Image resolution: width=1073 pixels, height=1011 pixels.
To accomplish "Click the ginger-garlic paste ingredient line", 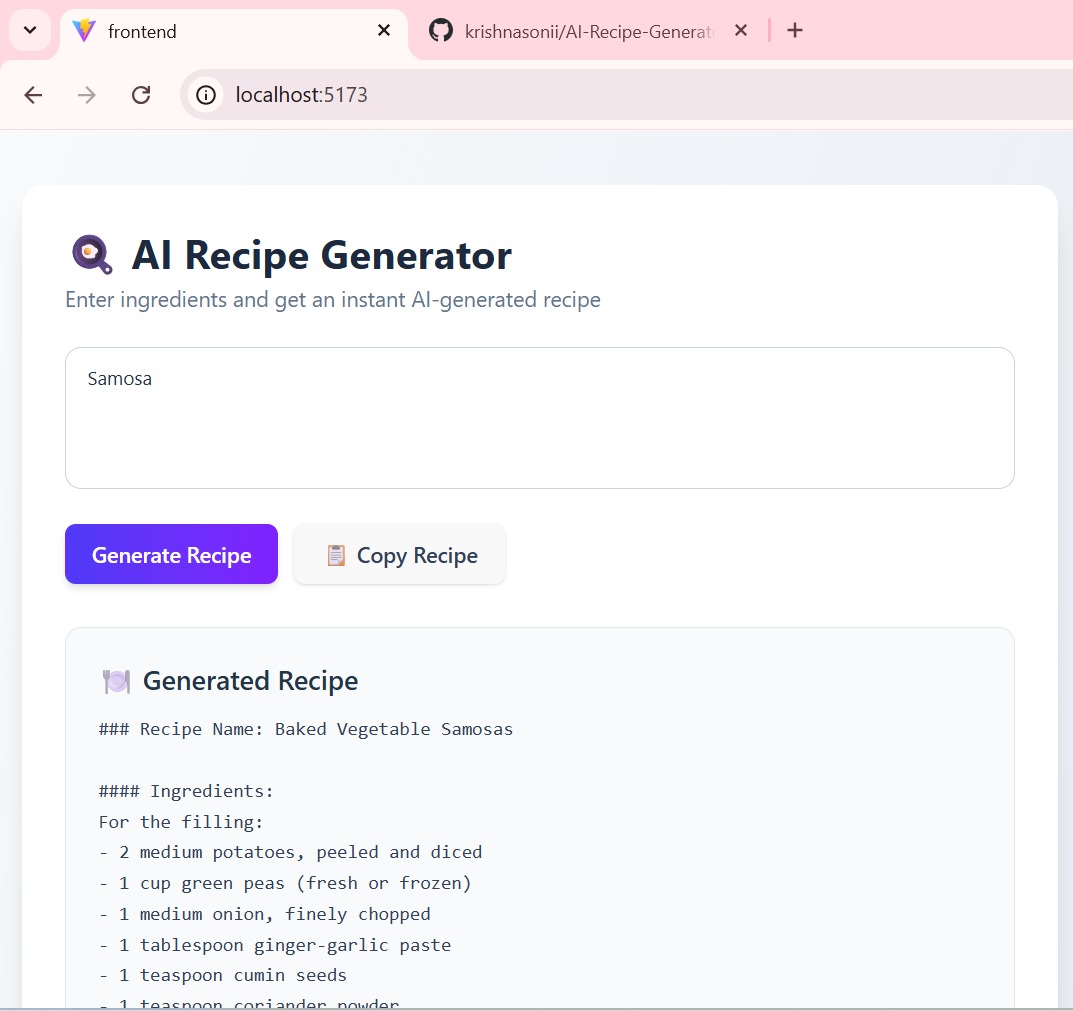I will click(x=275, y=945).
